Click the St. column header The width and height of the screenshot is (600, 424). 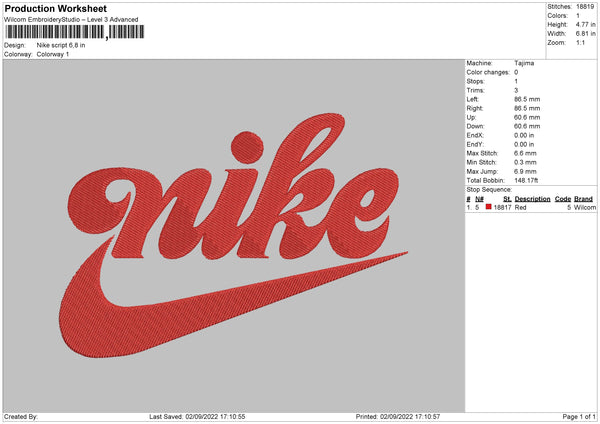click(x=507, y=199)
